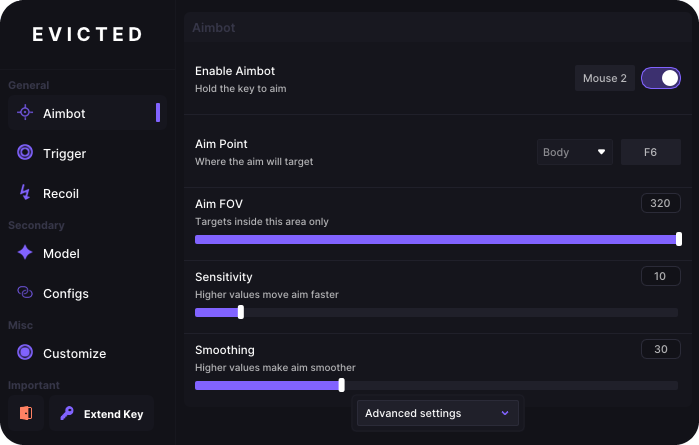Click the key icon on Extend Key
Viewport: 699px width, 445px height.
click(67, 413)
